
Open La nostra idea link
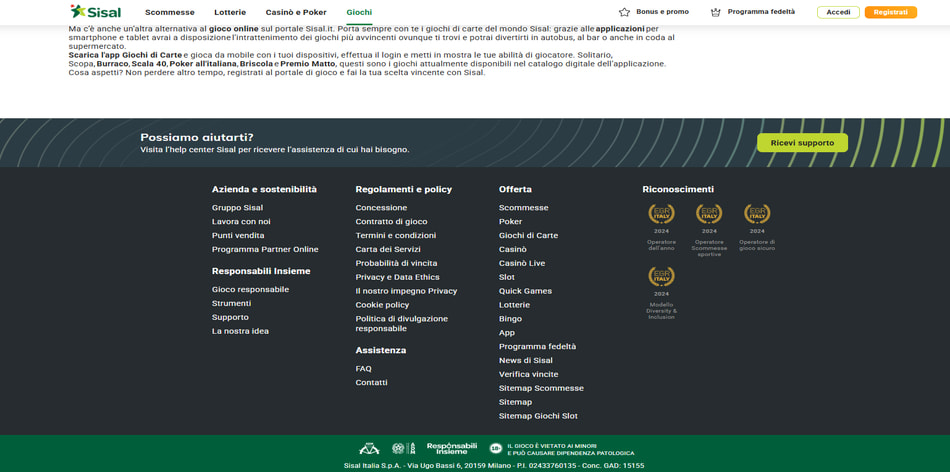[x=240, y=331]
